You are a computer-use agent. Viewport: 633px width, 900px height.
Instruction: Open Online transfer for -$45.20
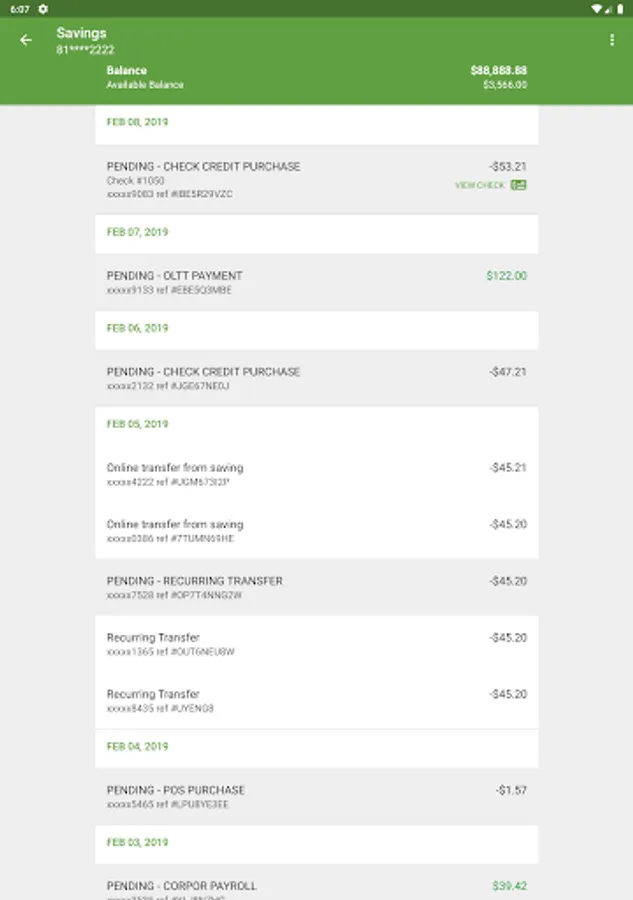[316, 531]
